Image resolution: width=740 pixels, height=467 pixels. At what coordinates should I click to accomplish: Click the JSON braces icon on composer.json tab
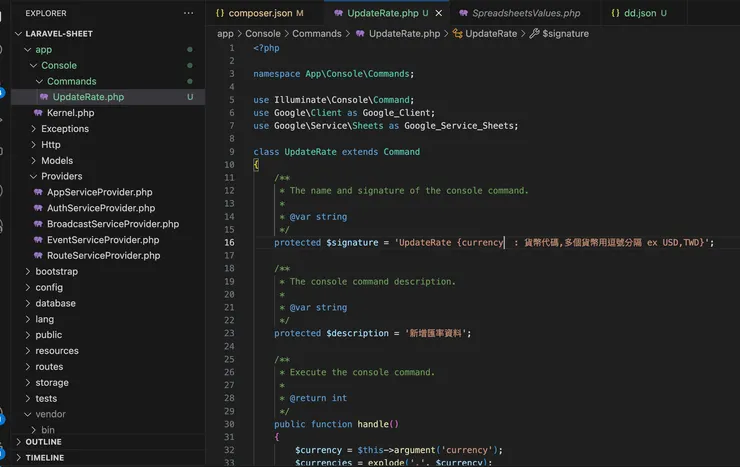[219, 13]
